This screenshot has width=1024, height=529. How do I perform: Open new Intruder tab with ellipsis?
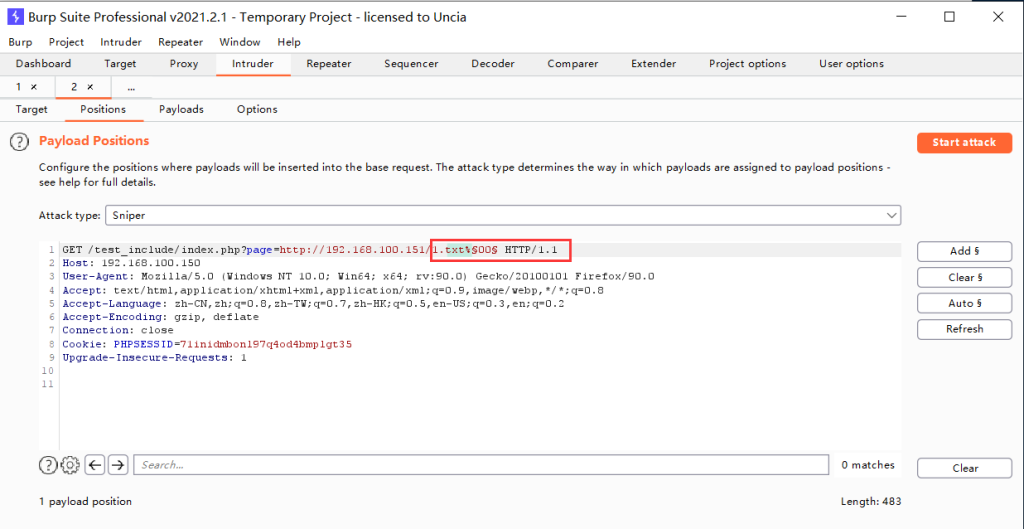click(x=131, y=87)
